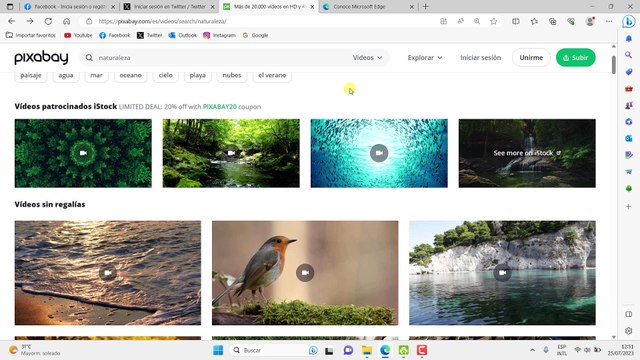Click the weather widget on taskbar

tap(35, 350)
